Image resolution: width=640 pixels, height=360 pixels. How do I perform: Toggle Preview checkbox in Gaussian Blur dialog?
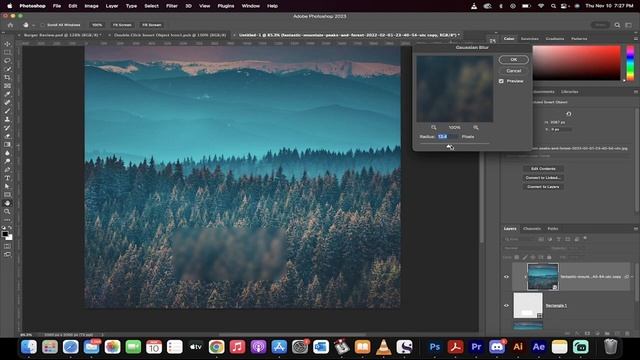pos(501,81)
